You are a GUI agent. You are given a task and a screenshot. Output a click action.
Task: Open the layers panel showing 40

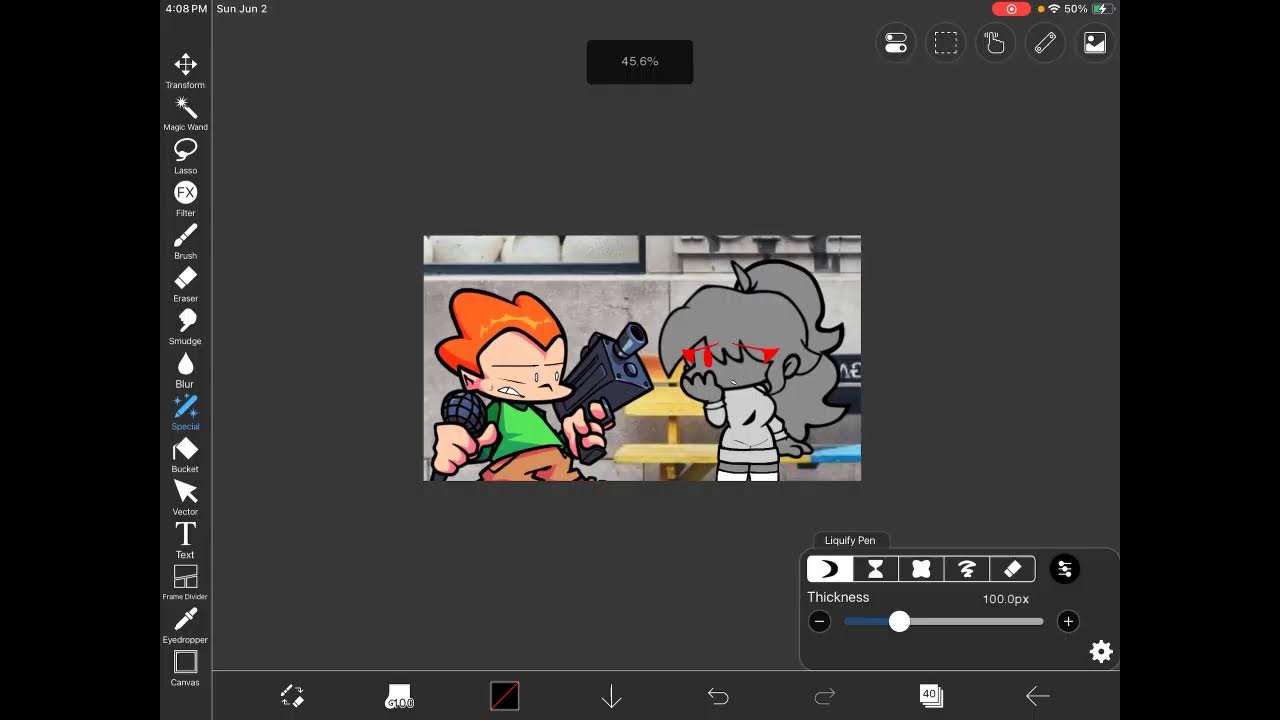tap(931, 696)
